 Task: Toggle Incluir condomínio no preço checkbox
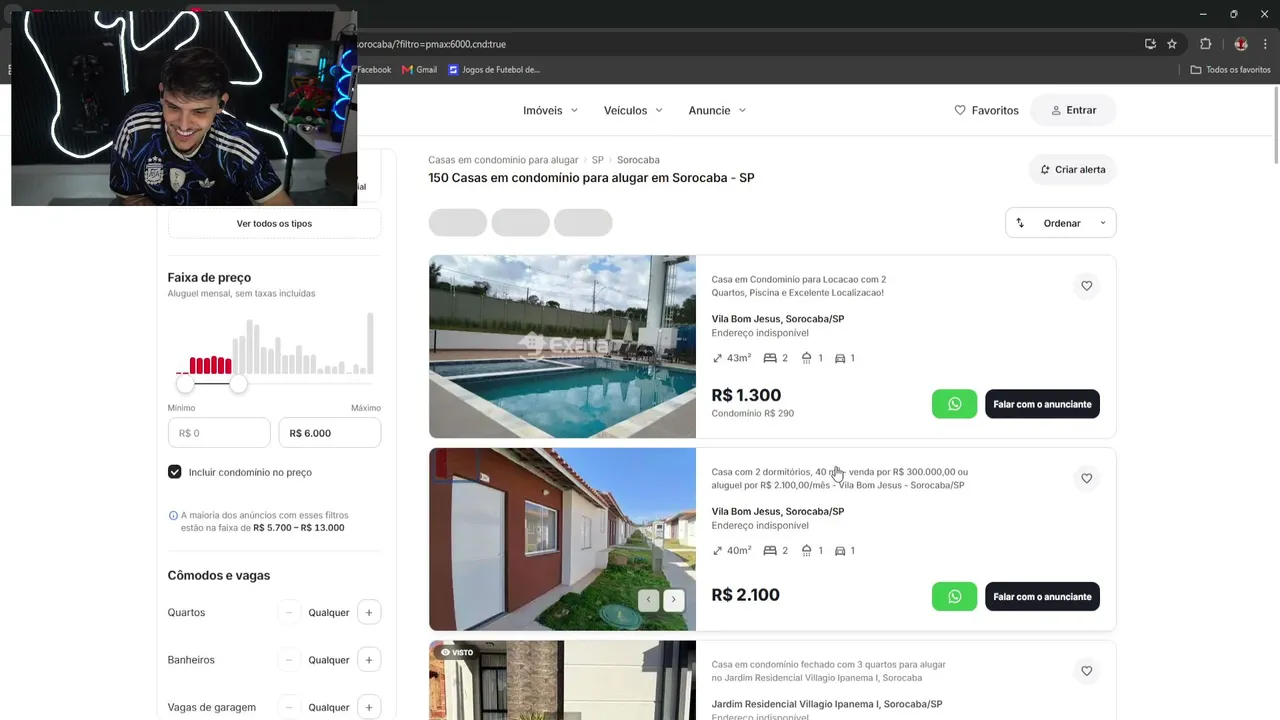(175, 472)
